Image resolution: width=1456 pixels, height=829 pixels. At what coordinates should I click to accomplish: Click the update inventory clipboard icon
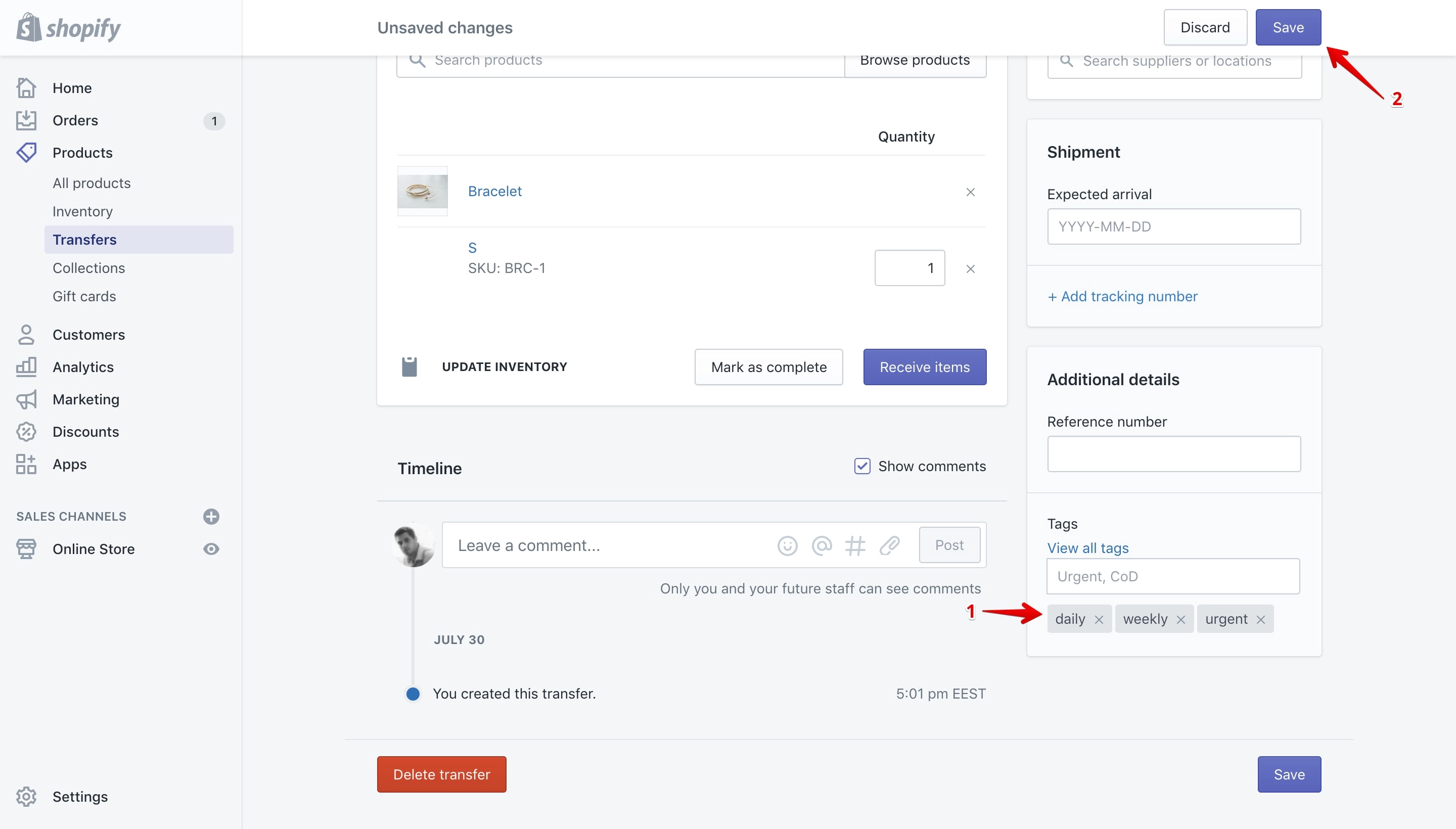pyautogui.click(x=409, y=366)
